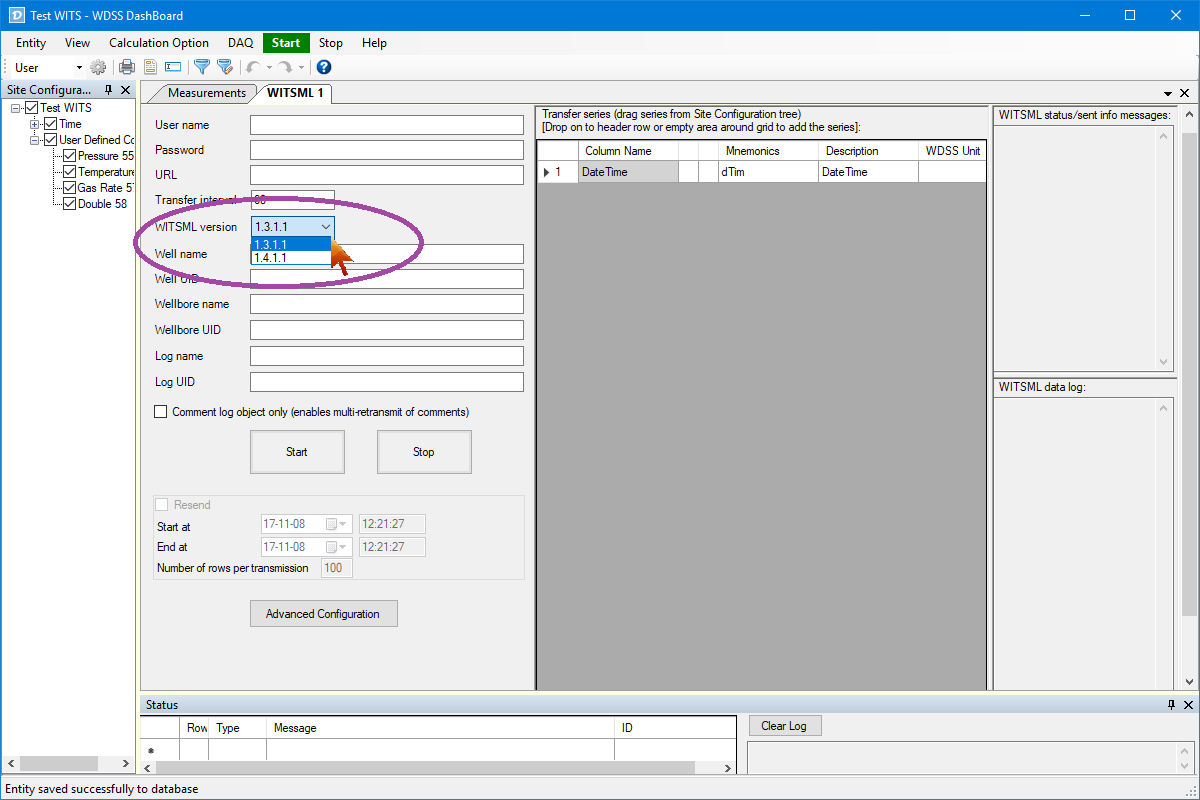Switch to the Measurements tab

click(206, 93)
